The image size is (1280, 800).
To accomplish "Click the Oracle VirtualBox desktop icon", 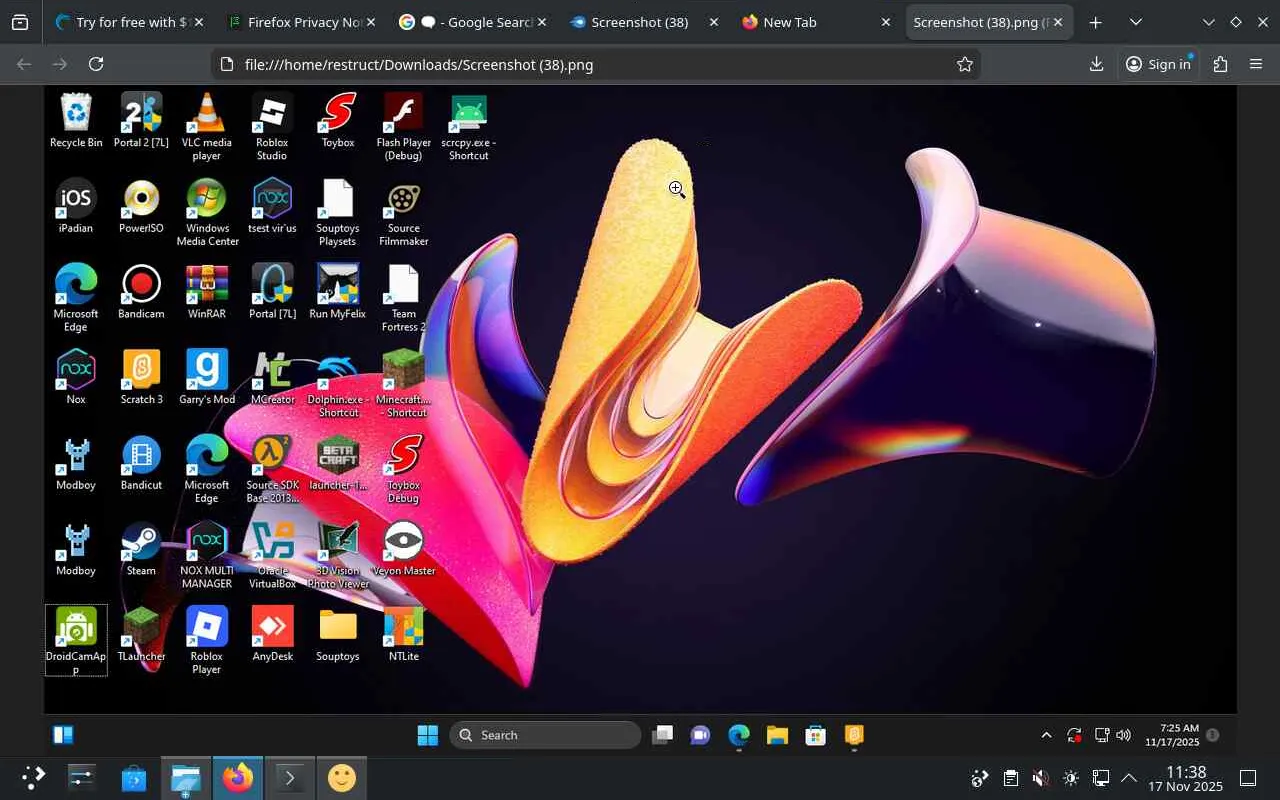I will [272, 555].
